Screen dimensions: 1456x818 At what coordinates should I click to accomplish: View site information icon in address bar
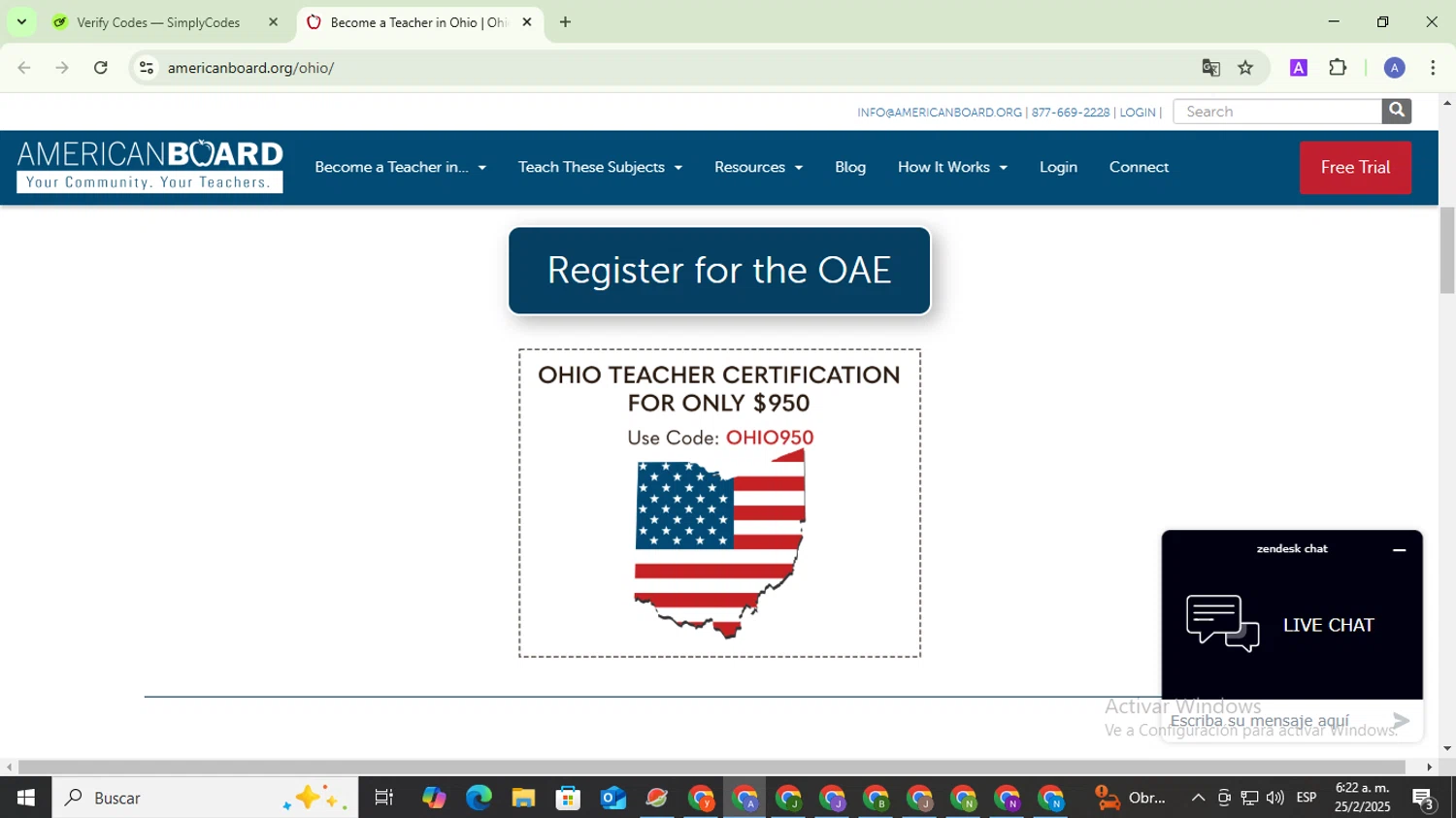tap(147, 68)
